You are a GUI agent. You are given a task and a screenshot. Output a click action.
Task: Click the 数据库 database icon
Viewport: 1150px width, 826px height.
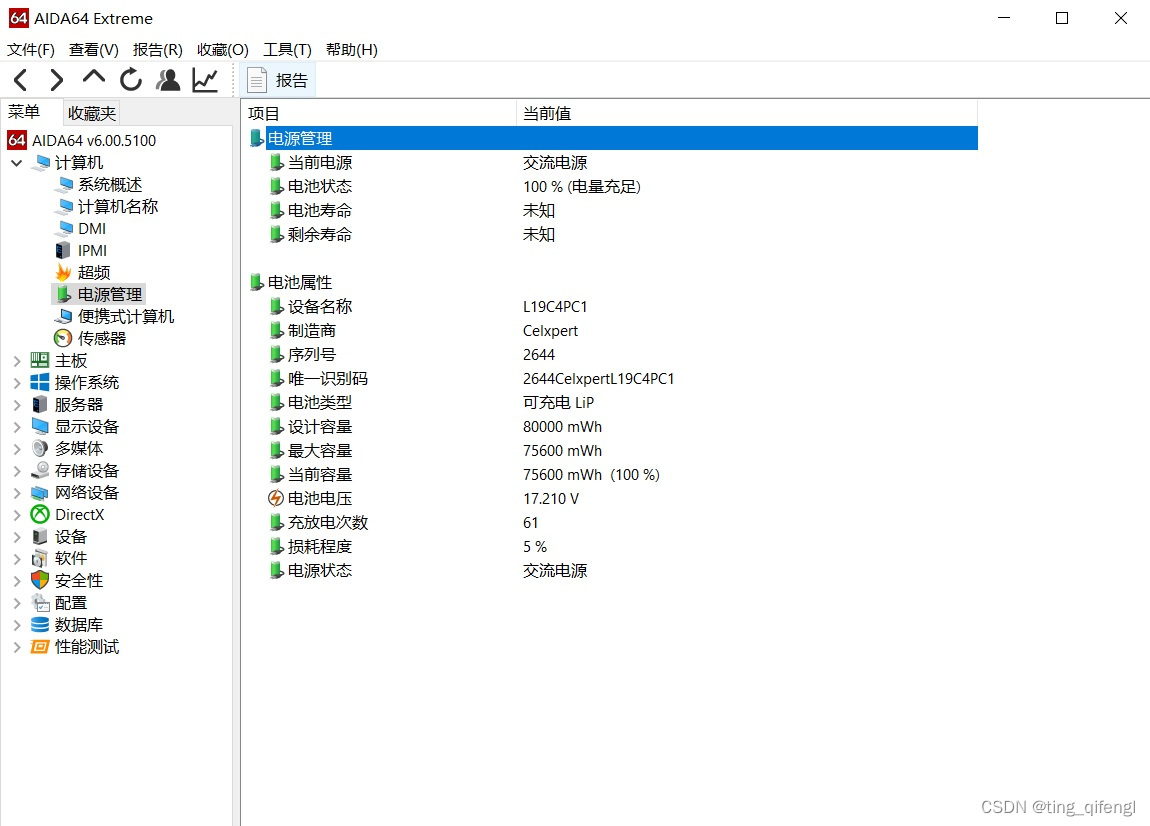pos(40,624)
